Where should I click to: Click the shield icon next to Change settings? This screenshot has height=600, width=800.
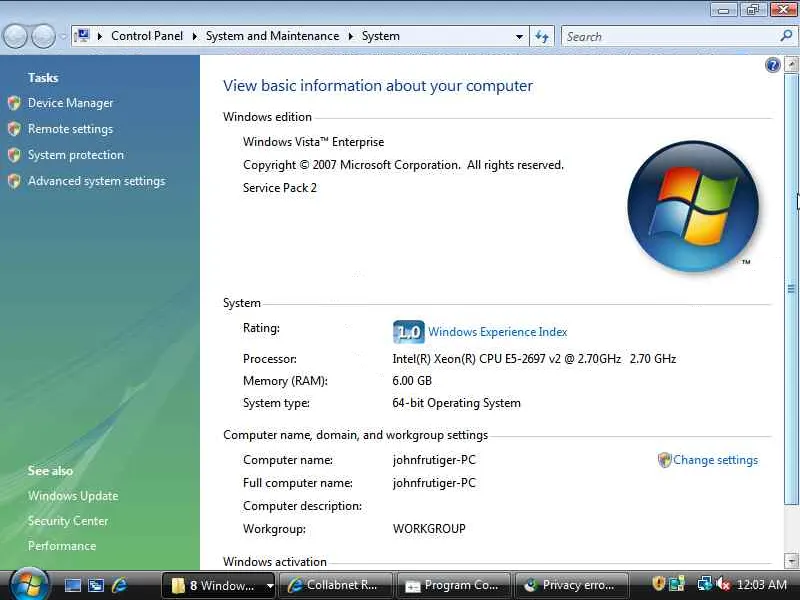coord(664,460)
